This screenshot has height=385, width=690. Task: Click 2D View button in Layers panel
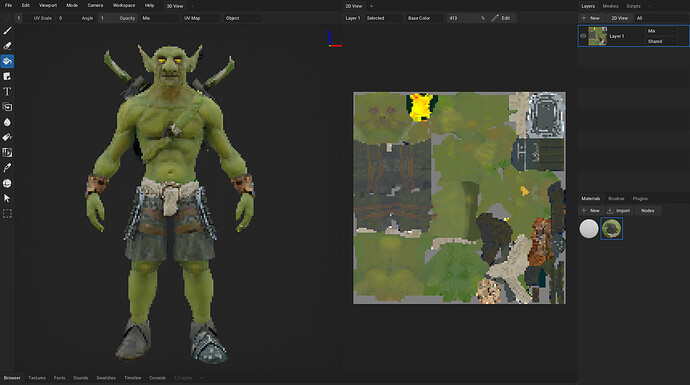[x=619, y=18]
